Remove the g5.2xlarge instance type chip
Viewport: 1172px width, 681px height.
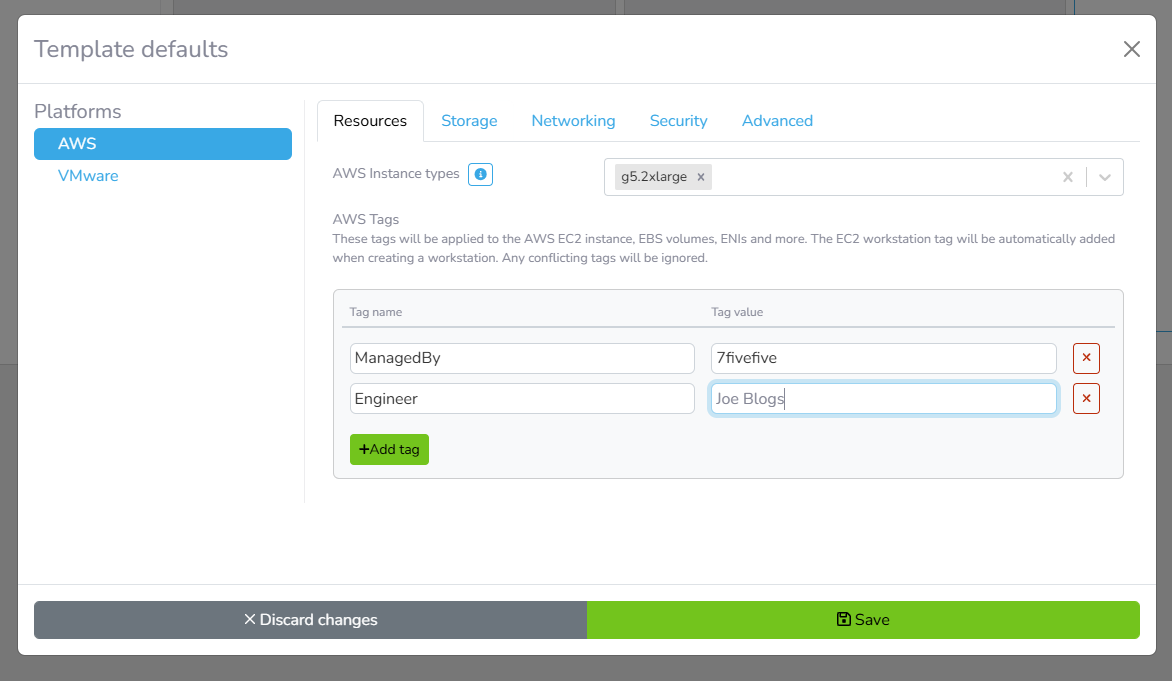(701, 177)
